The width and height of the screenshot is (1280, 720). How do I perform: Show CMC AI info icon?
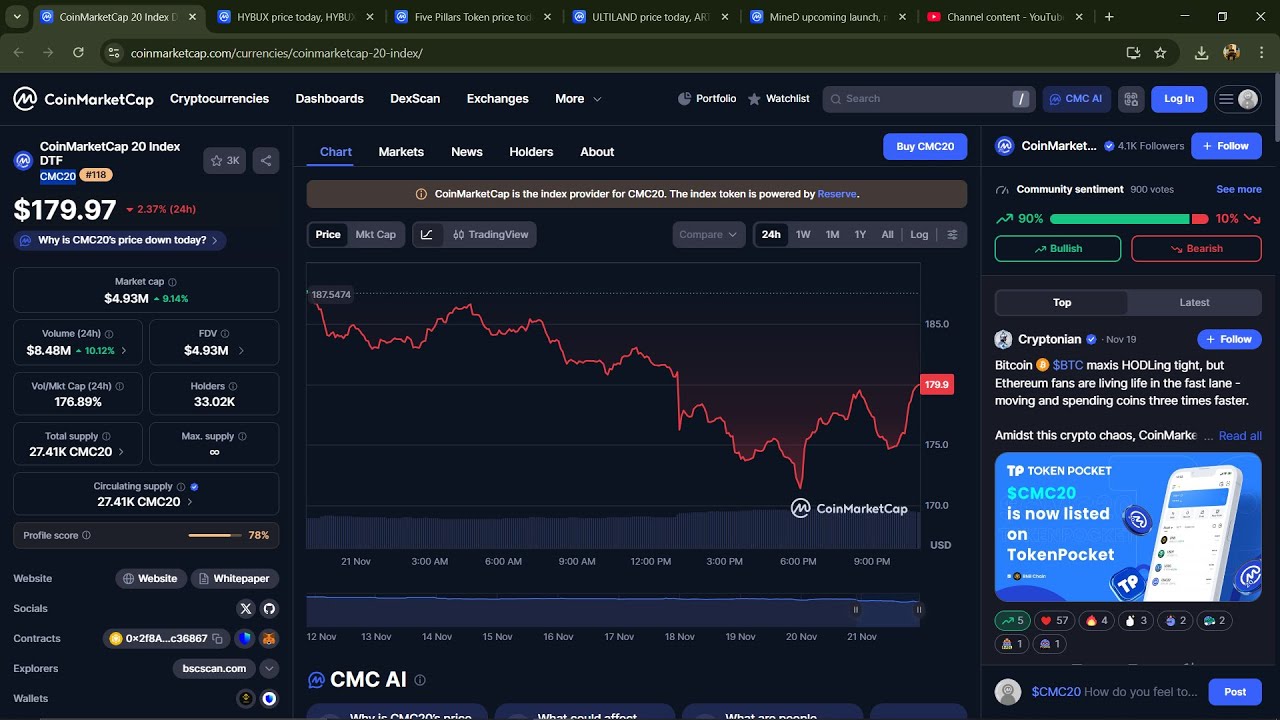[420, 680]
